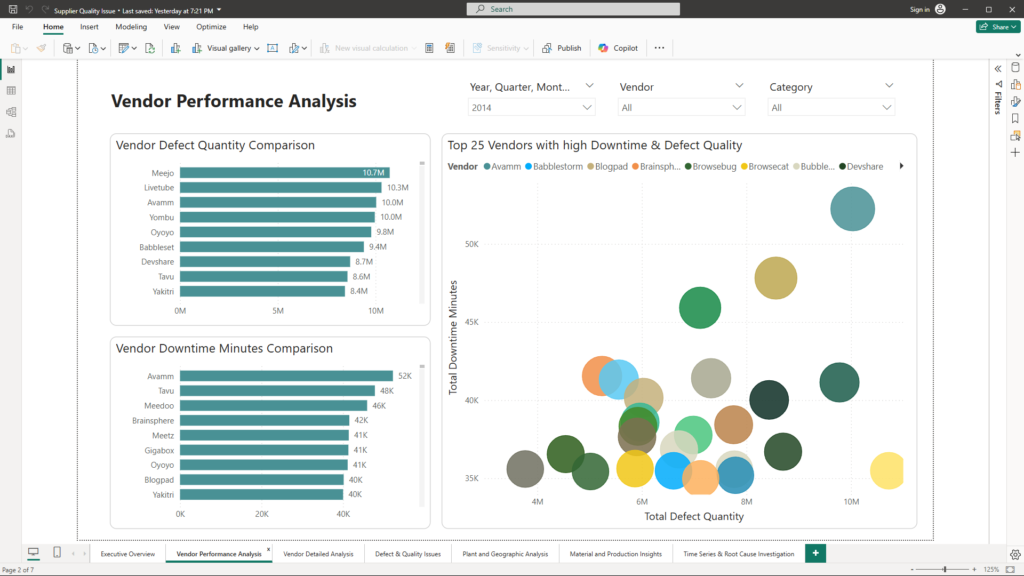The width and height of the screenshot is (1024, 576).
Task: Open the Data pane cylinder icon
Action: 1015,67
